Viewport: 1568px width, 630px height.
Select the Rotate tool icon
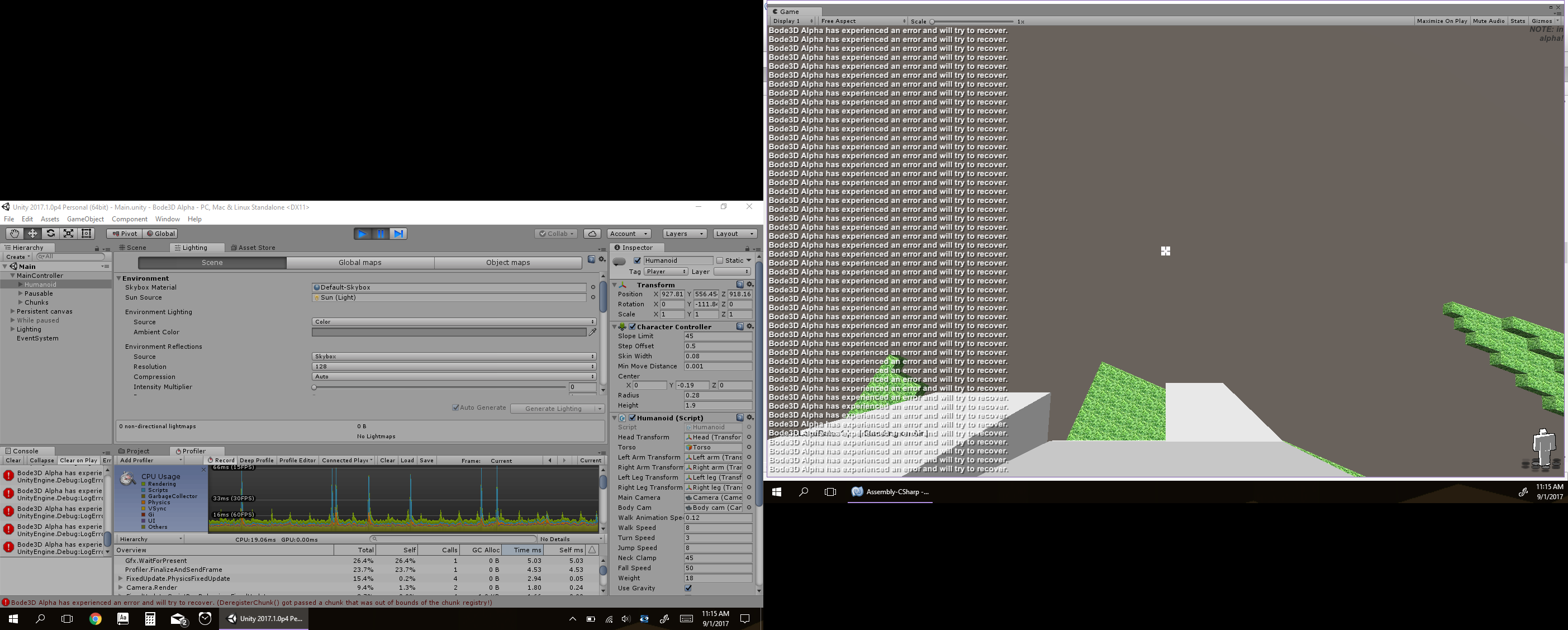[x=50, y=234]
